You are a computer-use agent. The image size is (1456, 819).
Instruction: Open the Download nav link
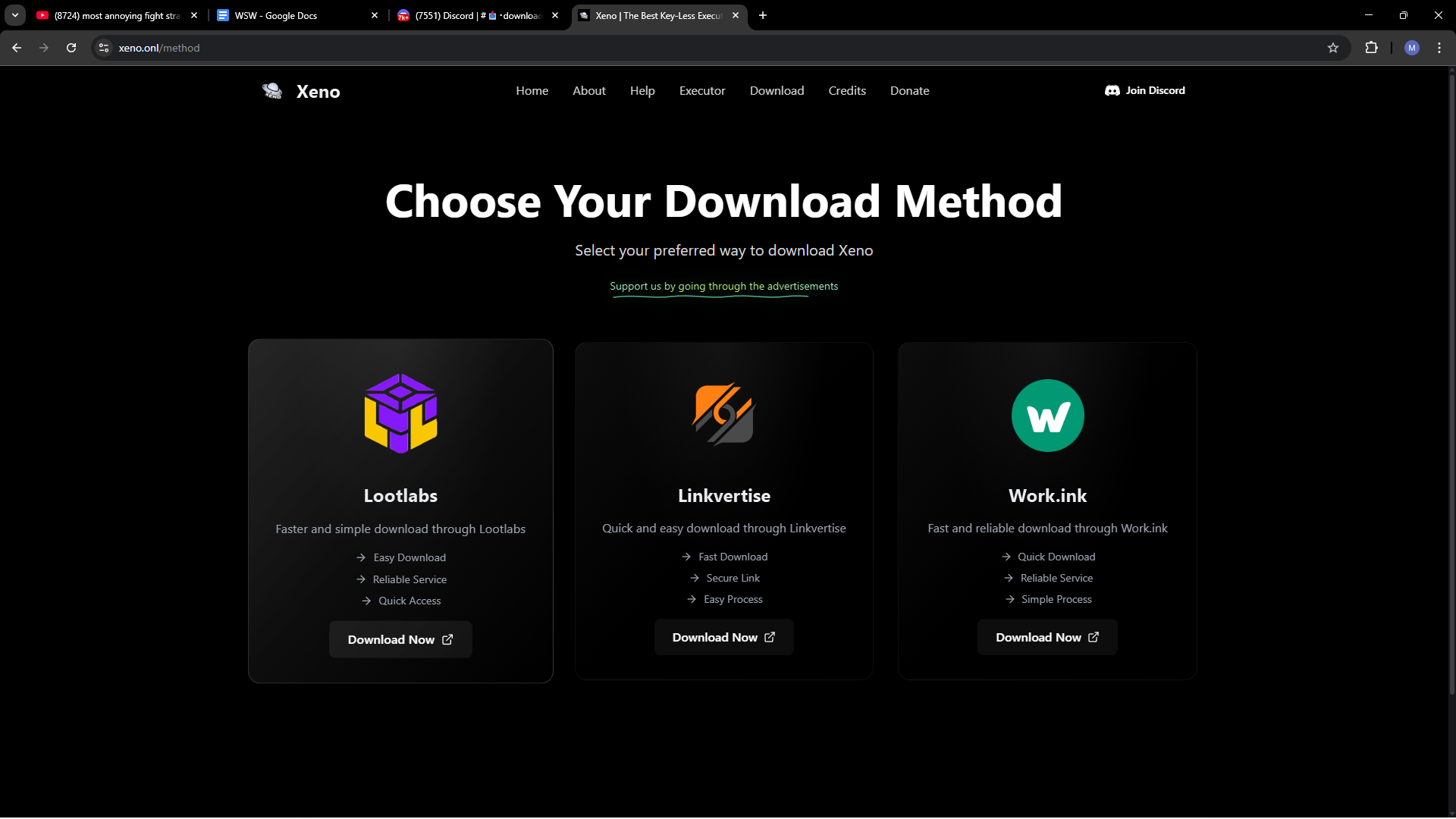(x=777, y=91)
